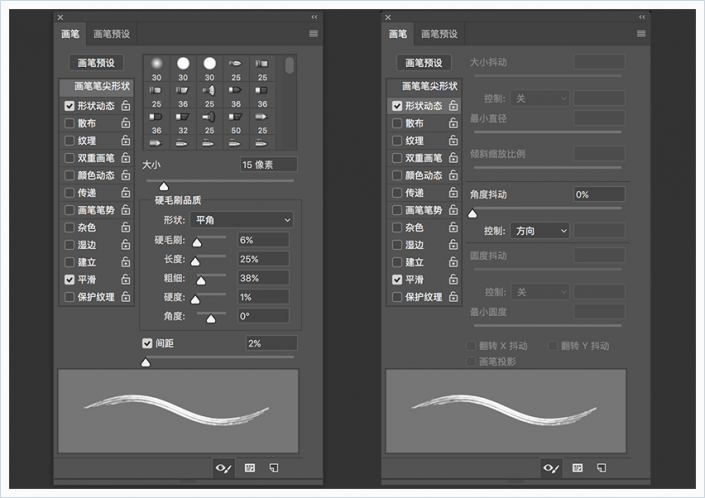
Task: Toggle live tip brush preview in right panel
Action: 551,468
